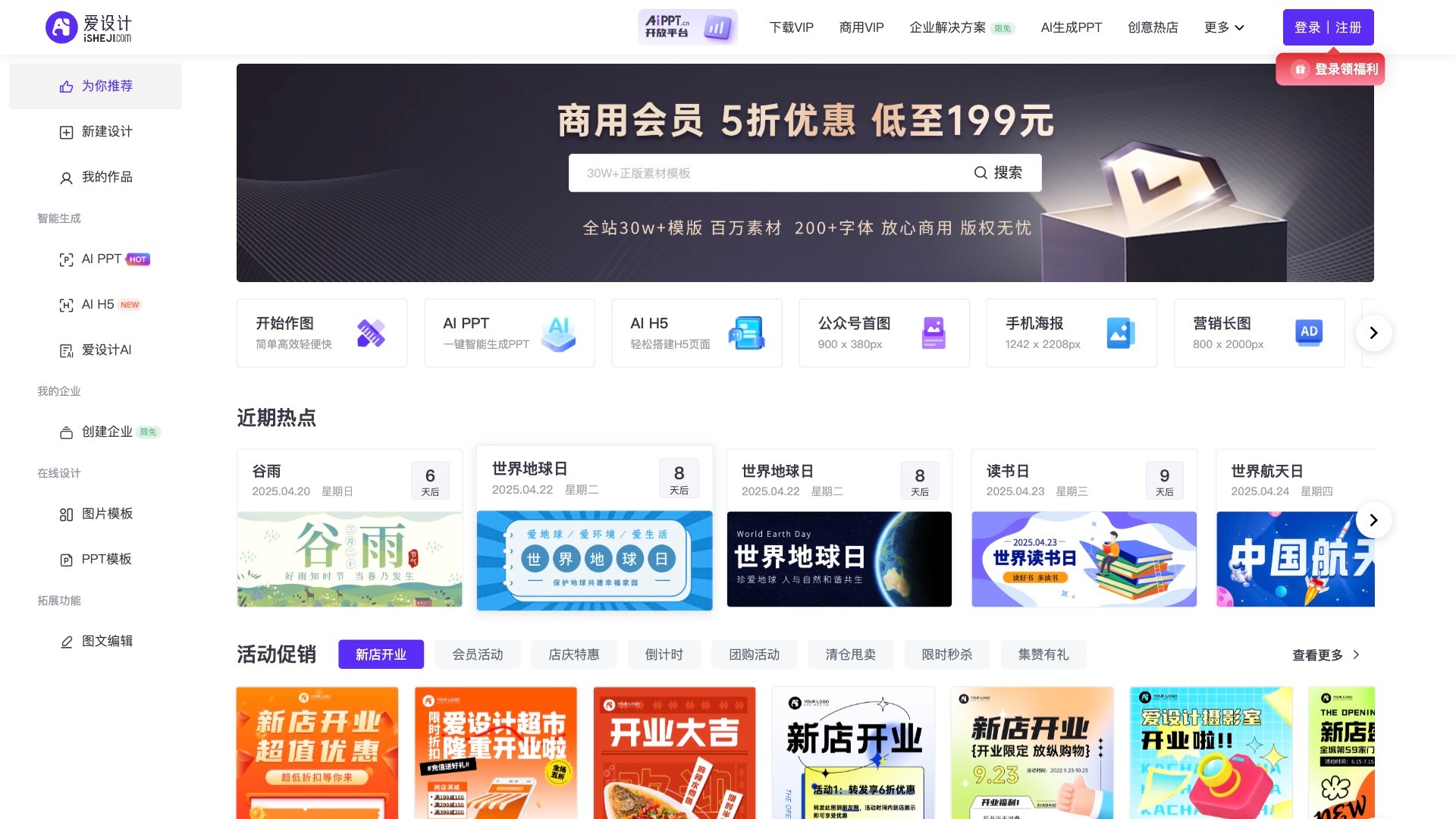Advance the quick tools carousel with right arrow
Image resolution: width=1456 pixels, height=819 pixels.
pyautogui.click(x=1373, y=332)
